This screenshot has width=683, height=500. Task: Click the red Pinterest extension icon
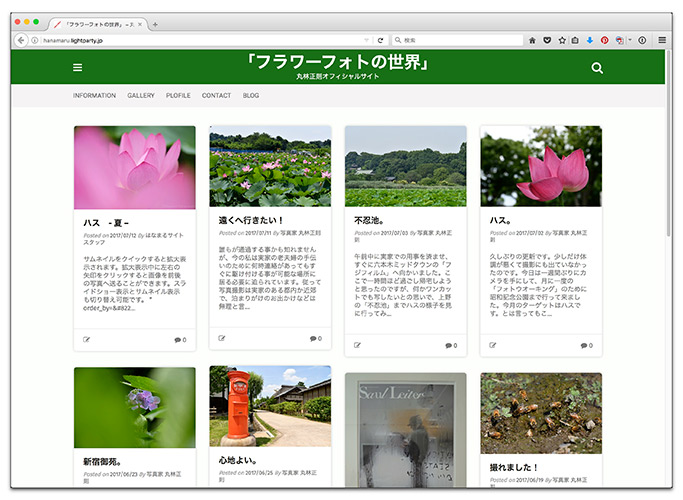click(x=605, y=41)
